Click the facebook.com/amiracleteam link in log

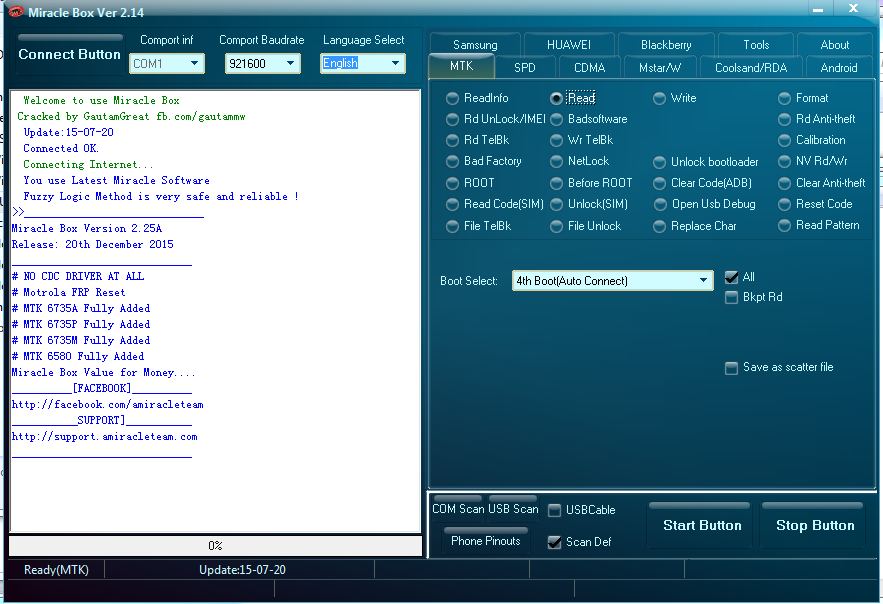pos(108,404)
